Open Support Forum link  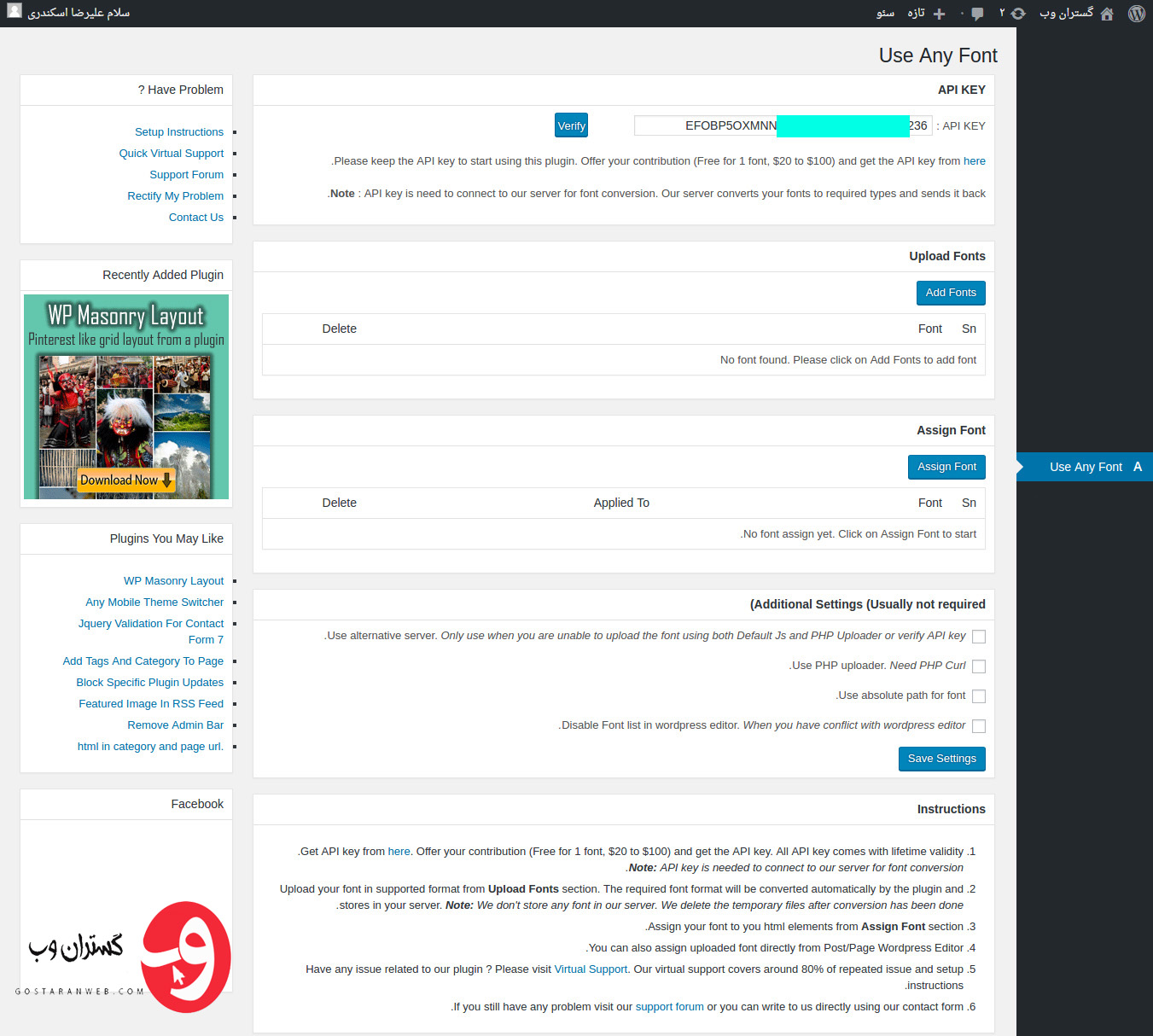(187, 175)
